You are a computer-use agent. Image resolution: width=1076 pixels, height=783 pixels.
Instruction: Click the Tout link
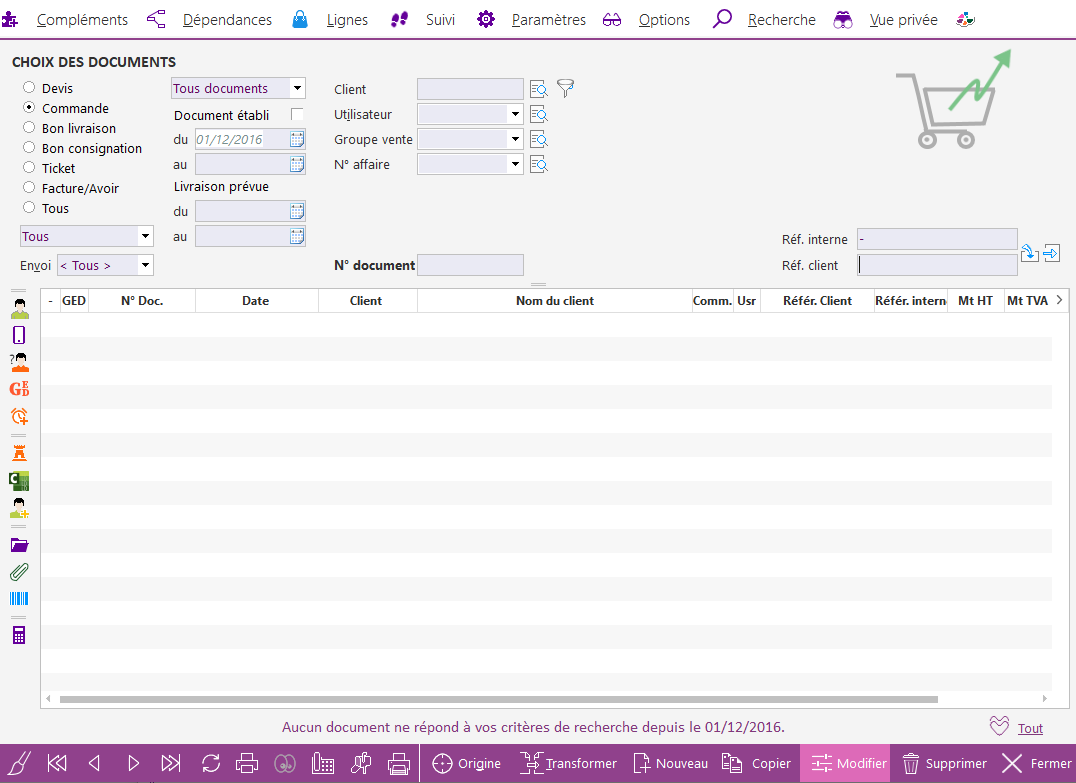click(x=1030, y=728)
